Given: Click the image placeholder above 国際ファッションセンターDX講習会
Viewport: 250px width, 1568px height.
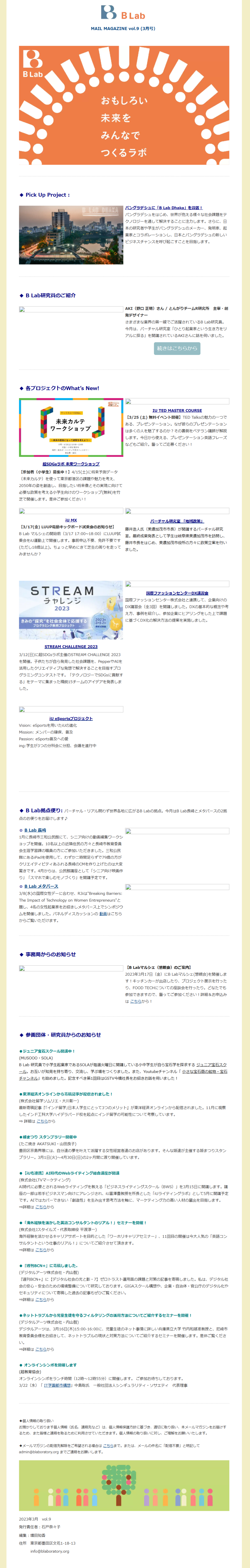Looking at the screenshot, I should click(177, 584).
